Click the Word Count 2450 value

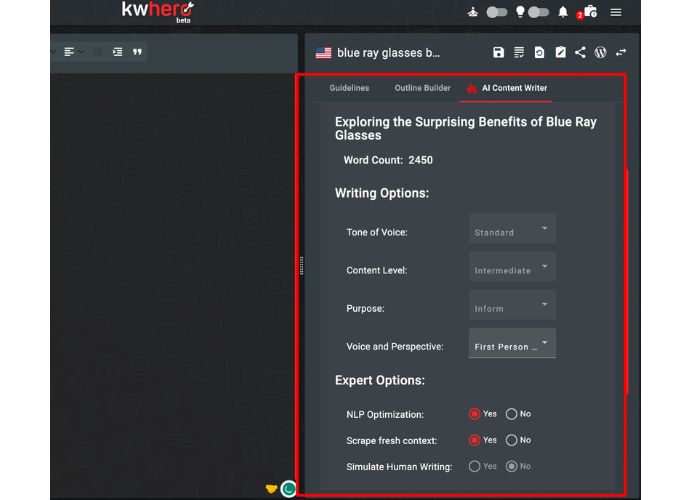click(x=421, y=160)
